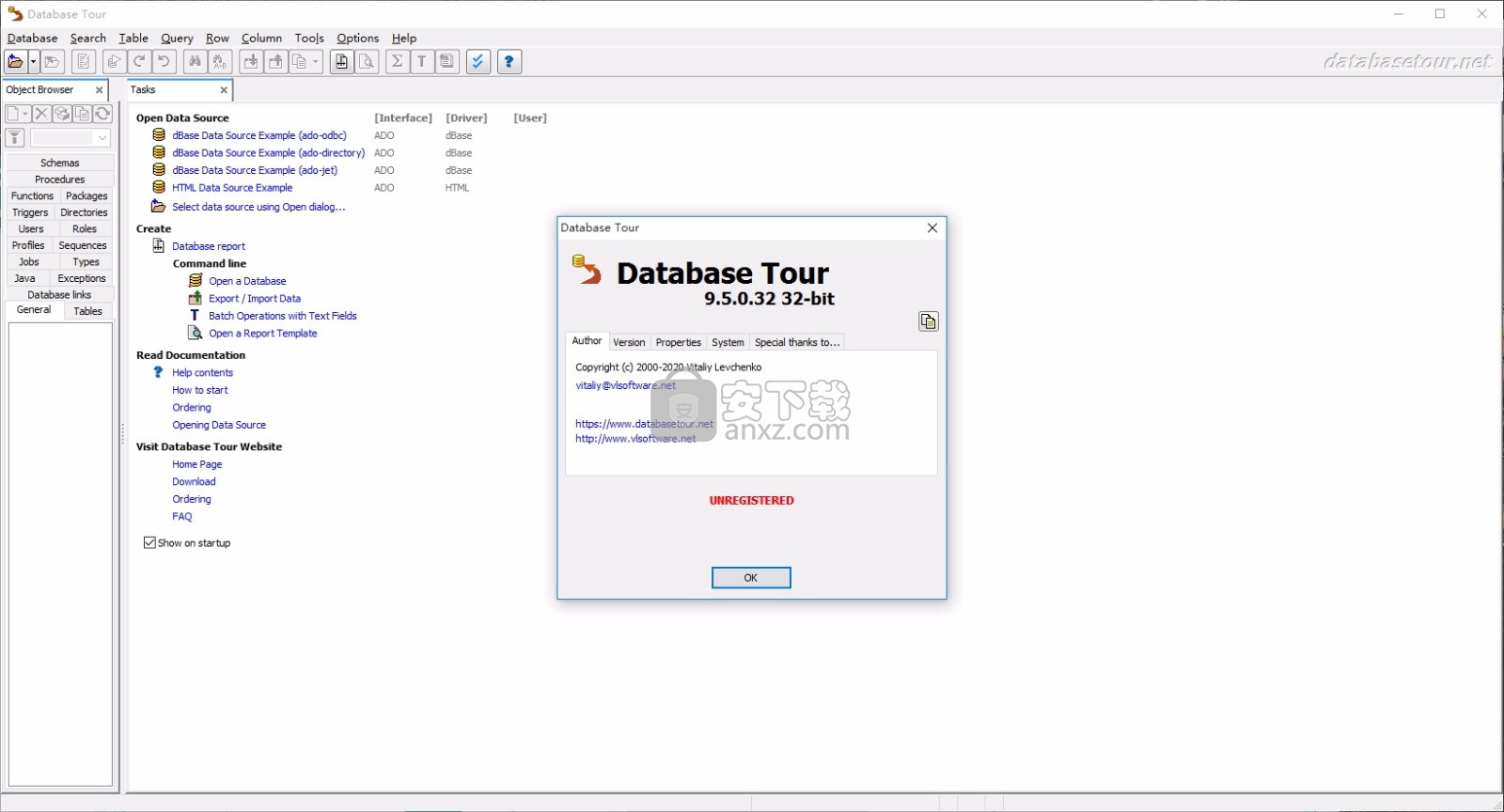Viewport: 1504px width, 812px height.
Task: Select the Sequences tab in Object Browser
Action: click(x=83, y=245)
